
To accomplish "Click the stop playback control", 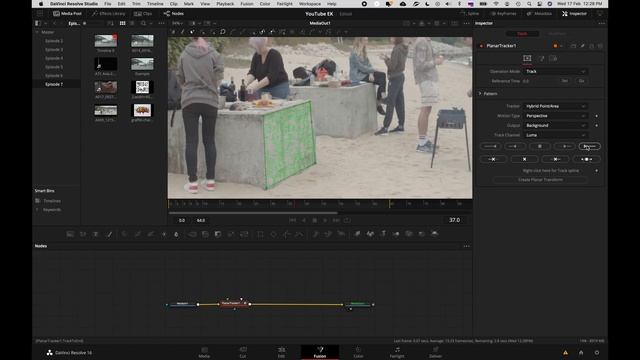I will click(x=314, y=220).
